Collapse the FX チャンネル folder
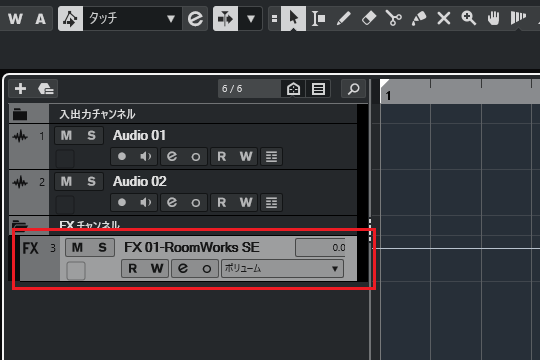Image resolution: width=540 pixels, height=360 pixels. (20, 225)
